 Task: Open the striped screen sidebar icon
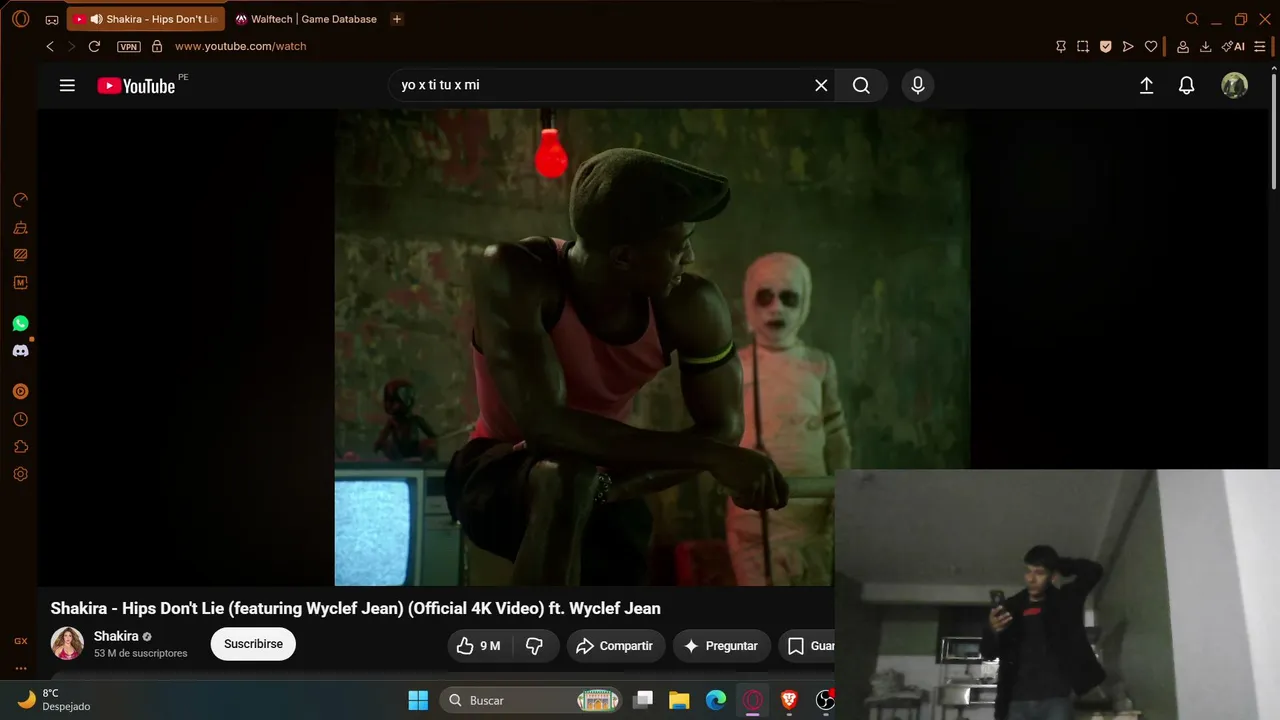click(x=20, y=255)
